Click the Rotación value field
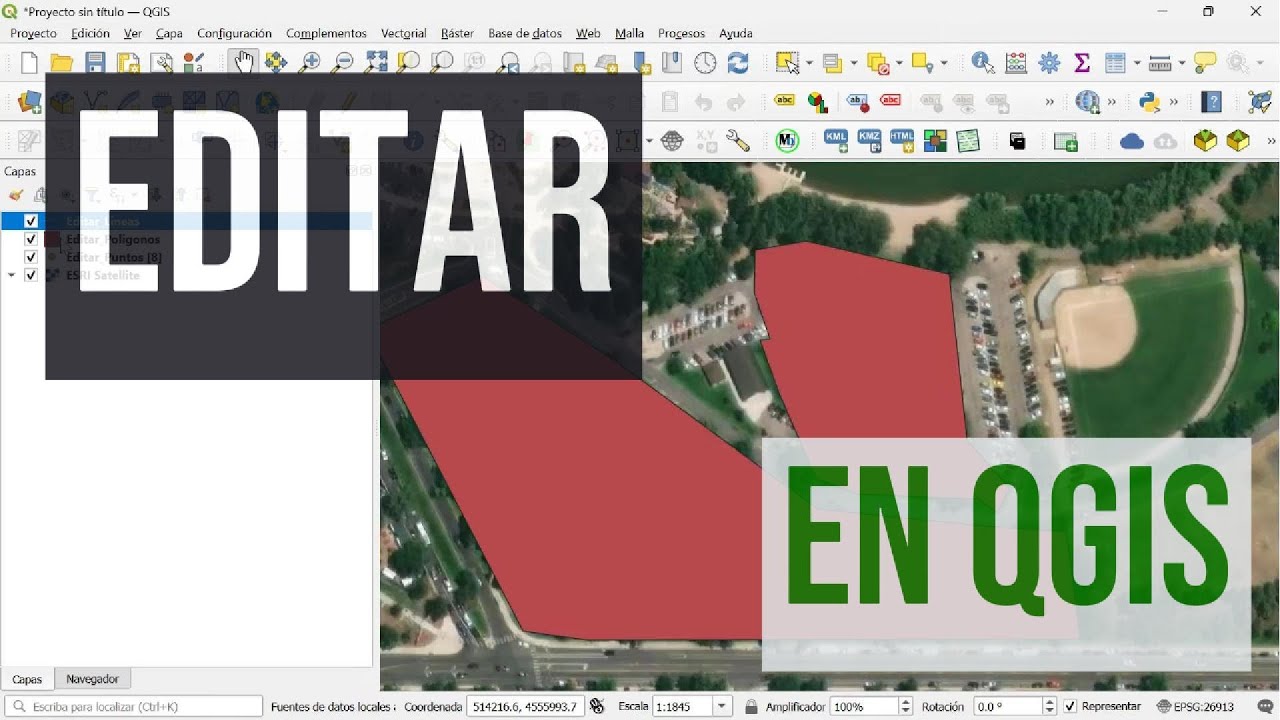 tap(1008, 706)
